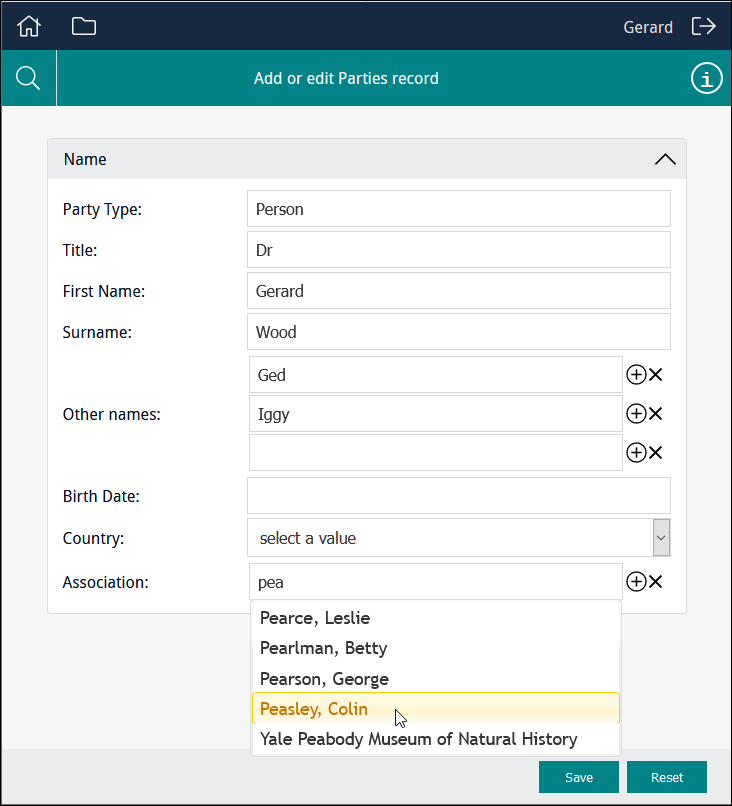
Task: Save the Parties record
Action: pyautogui.click(x=579, y=777)
